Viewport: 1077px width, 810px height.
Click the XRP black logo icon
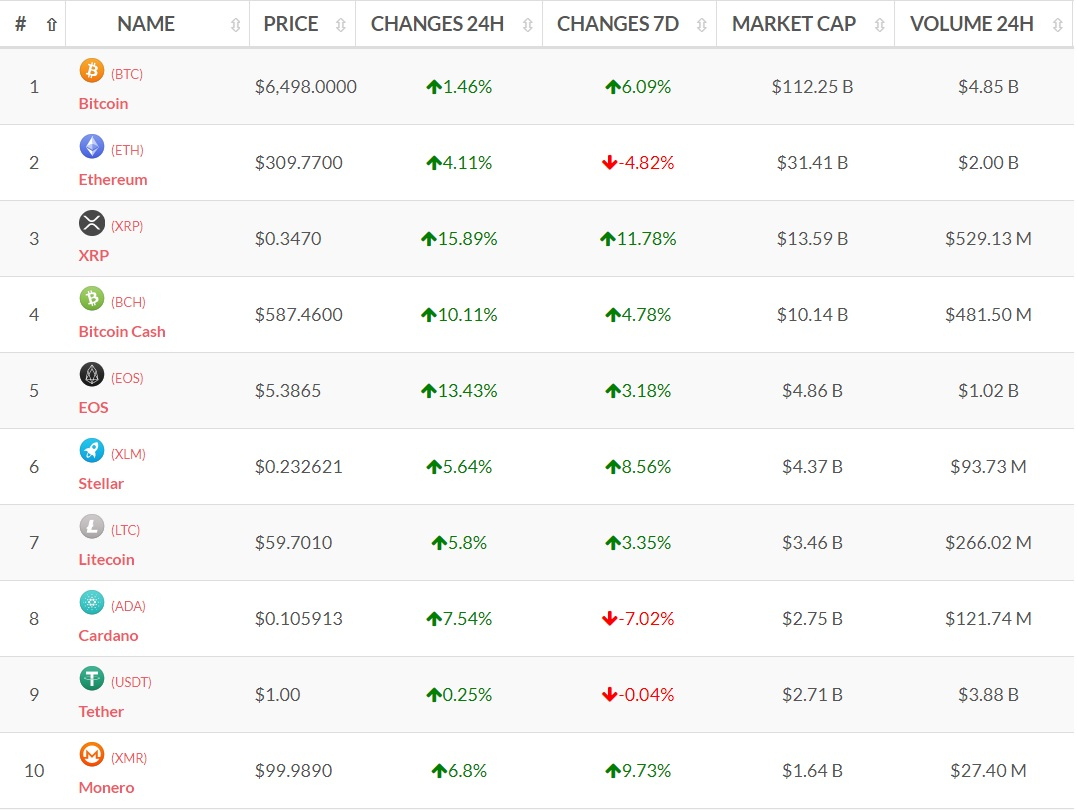click(91, 223)
